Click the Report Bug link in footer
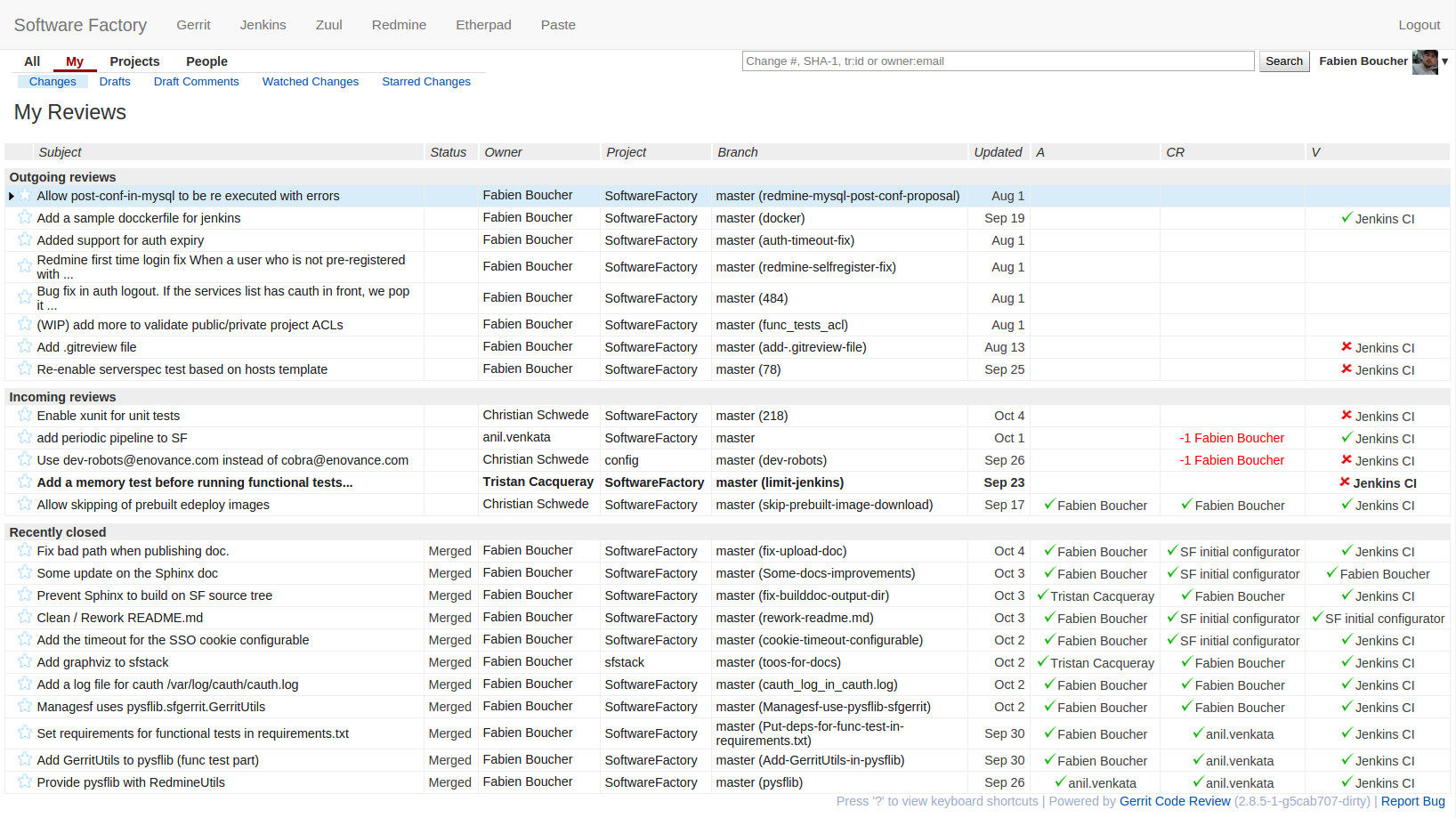1456x818 pixels. pos(1412,801)
